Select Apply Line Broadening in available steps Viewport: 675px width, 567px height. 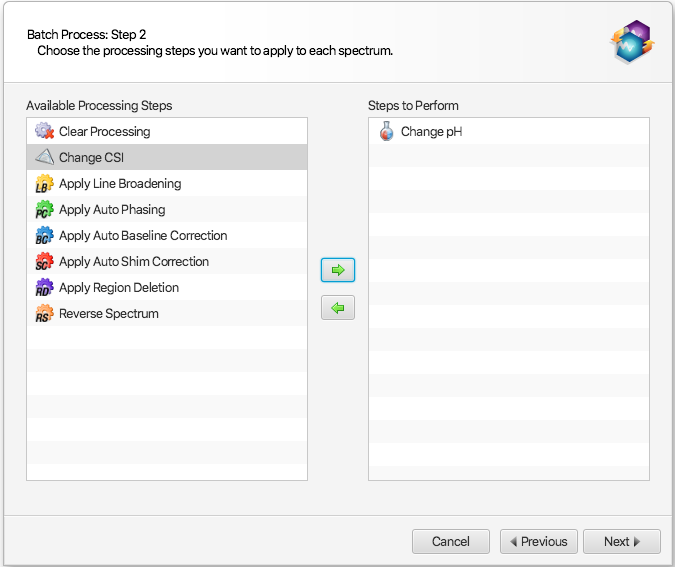(120, 184)
